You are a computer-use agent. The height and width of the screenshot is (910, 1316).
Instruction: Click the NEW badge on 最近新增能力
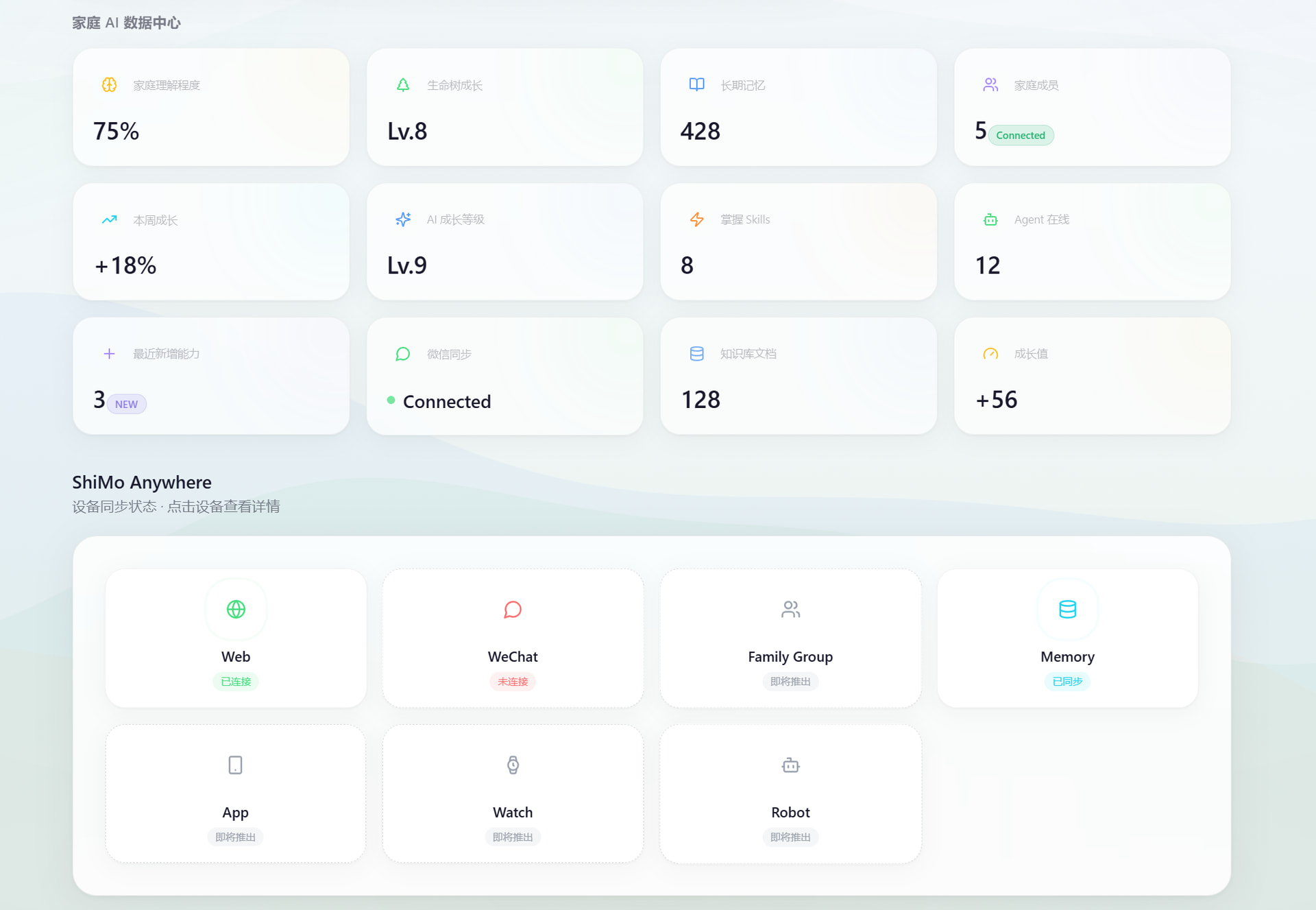[x=126, y=404]
